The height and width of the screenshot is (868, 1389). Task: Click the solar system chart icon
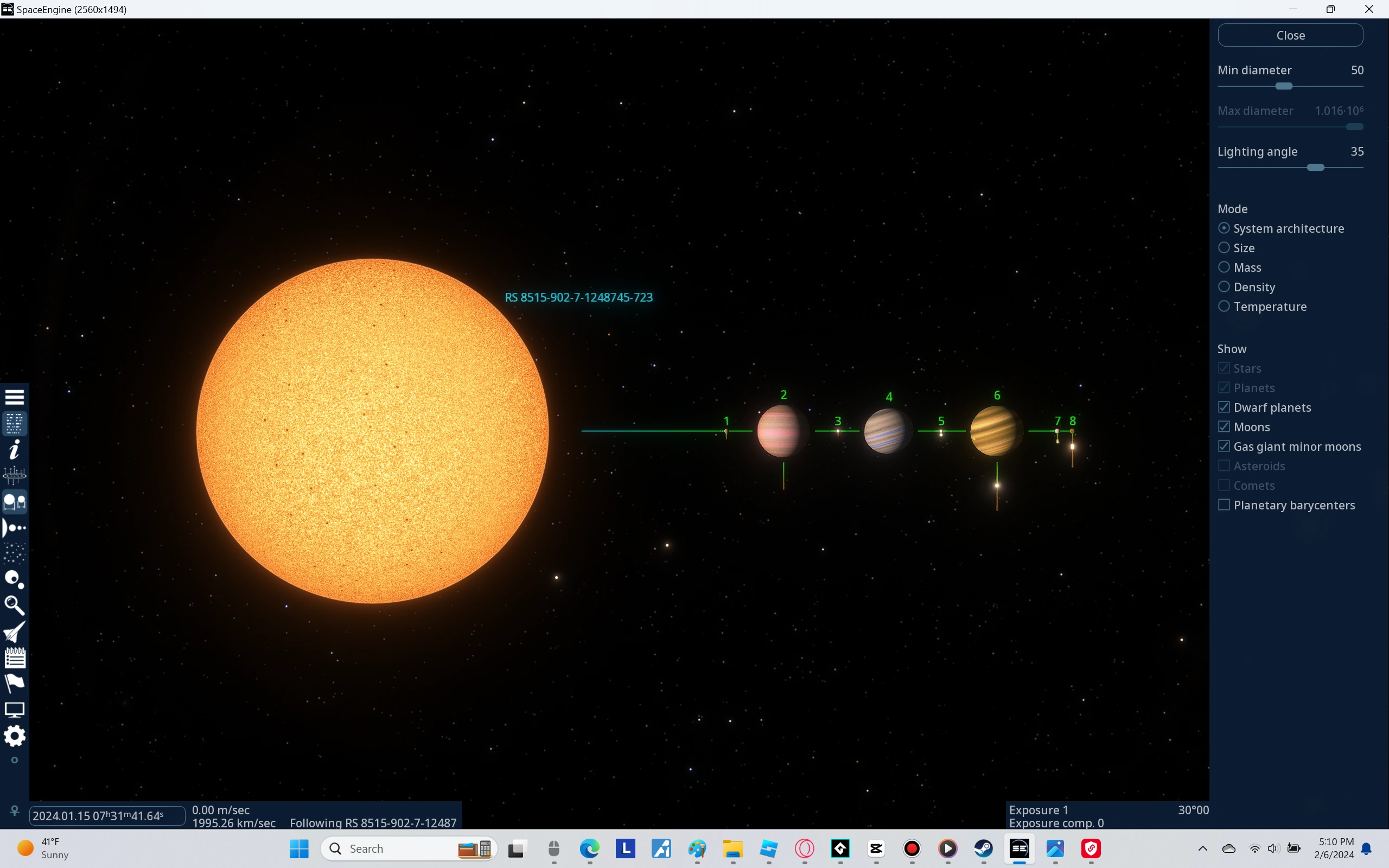(x=14, y=527)
